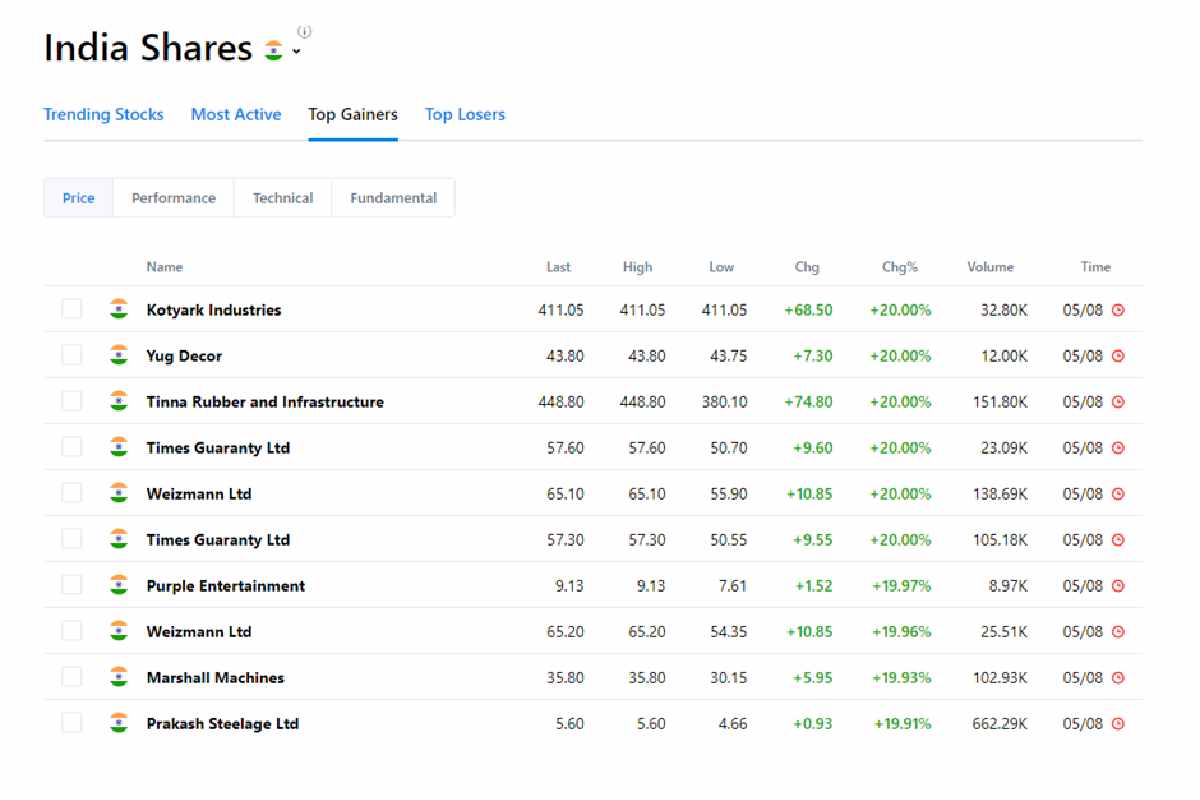Viewport: 1200px width, 800px height.
Task: Open the Marshall Machines stock link
Action: [x=215, y=678]
